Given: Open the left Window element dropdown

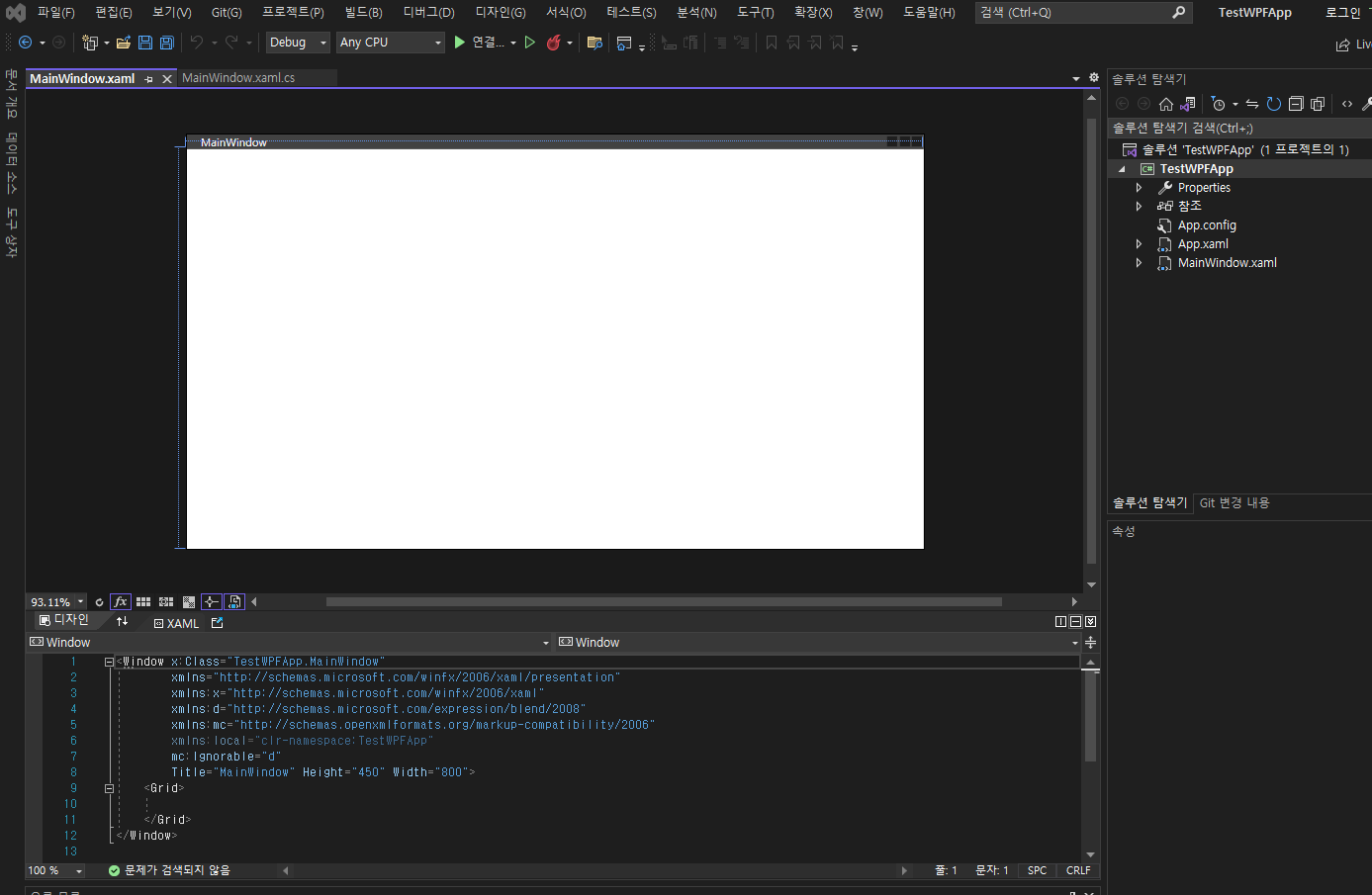Looking at the screenshot, I should pyautogui.click(x=289, y=642).
